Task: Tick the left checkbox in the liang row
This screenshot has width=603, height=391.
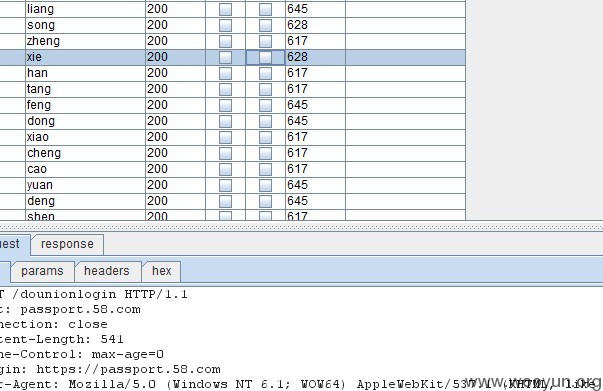Action: pyautogui.click(x=225, y=9)
